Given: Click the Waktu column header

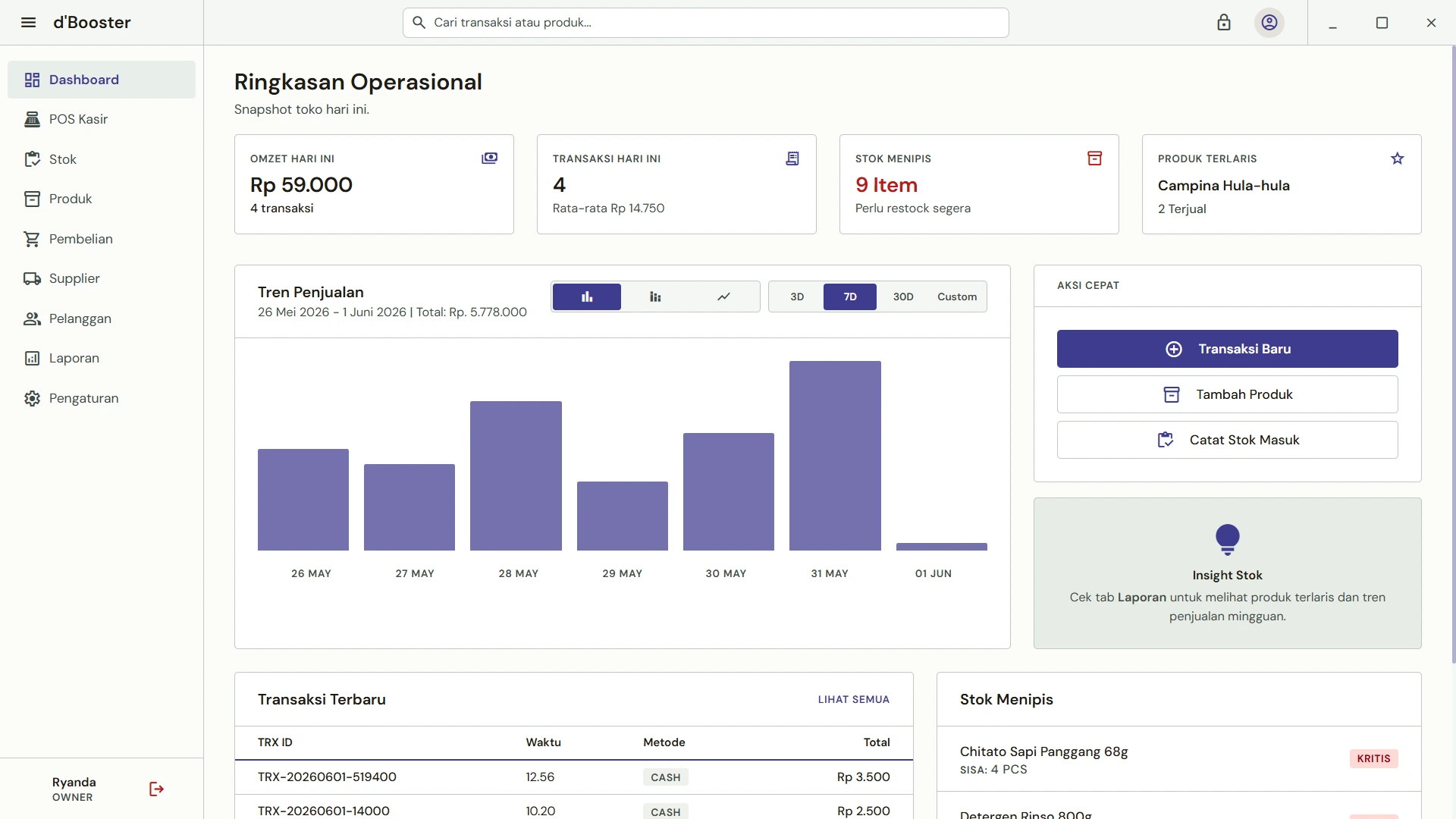Looking at the screenshot, I should click(544, 742).
